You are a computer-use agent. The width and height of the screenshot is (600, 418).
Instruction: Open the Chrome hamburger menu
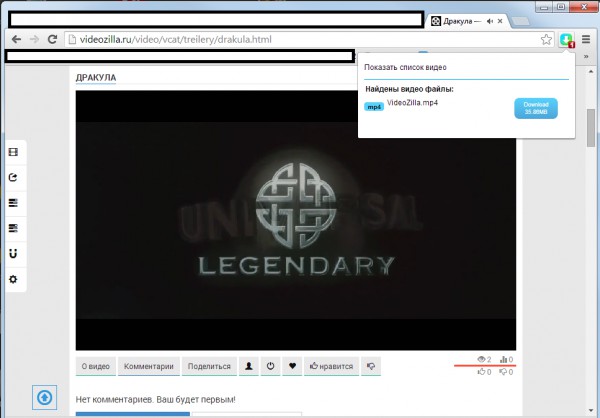tap(586, 39)
